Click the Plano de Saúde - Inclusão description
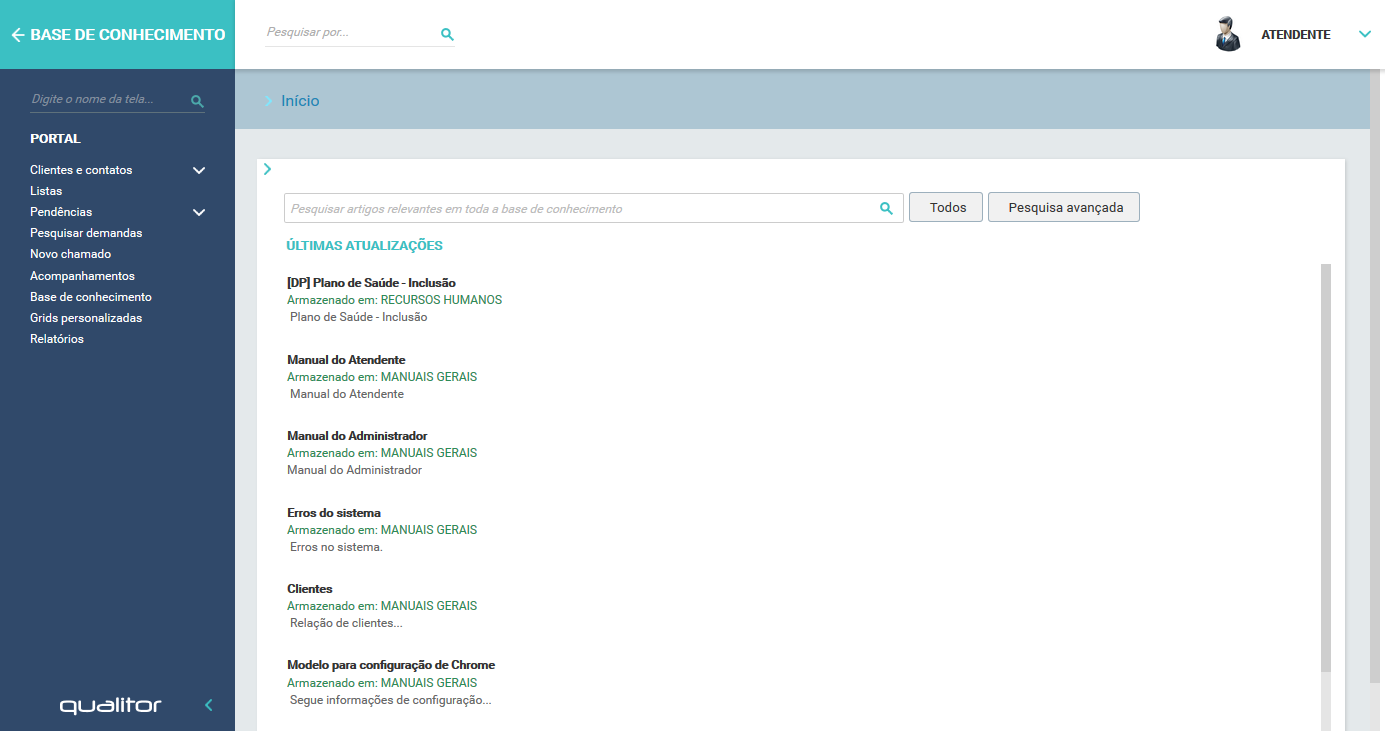The height and width of the screenshot is (731, 1385). tap(358, 317)
